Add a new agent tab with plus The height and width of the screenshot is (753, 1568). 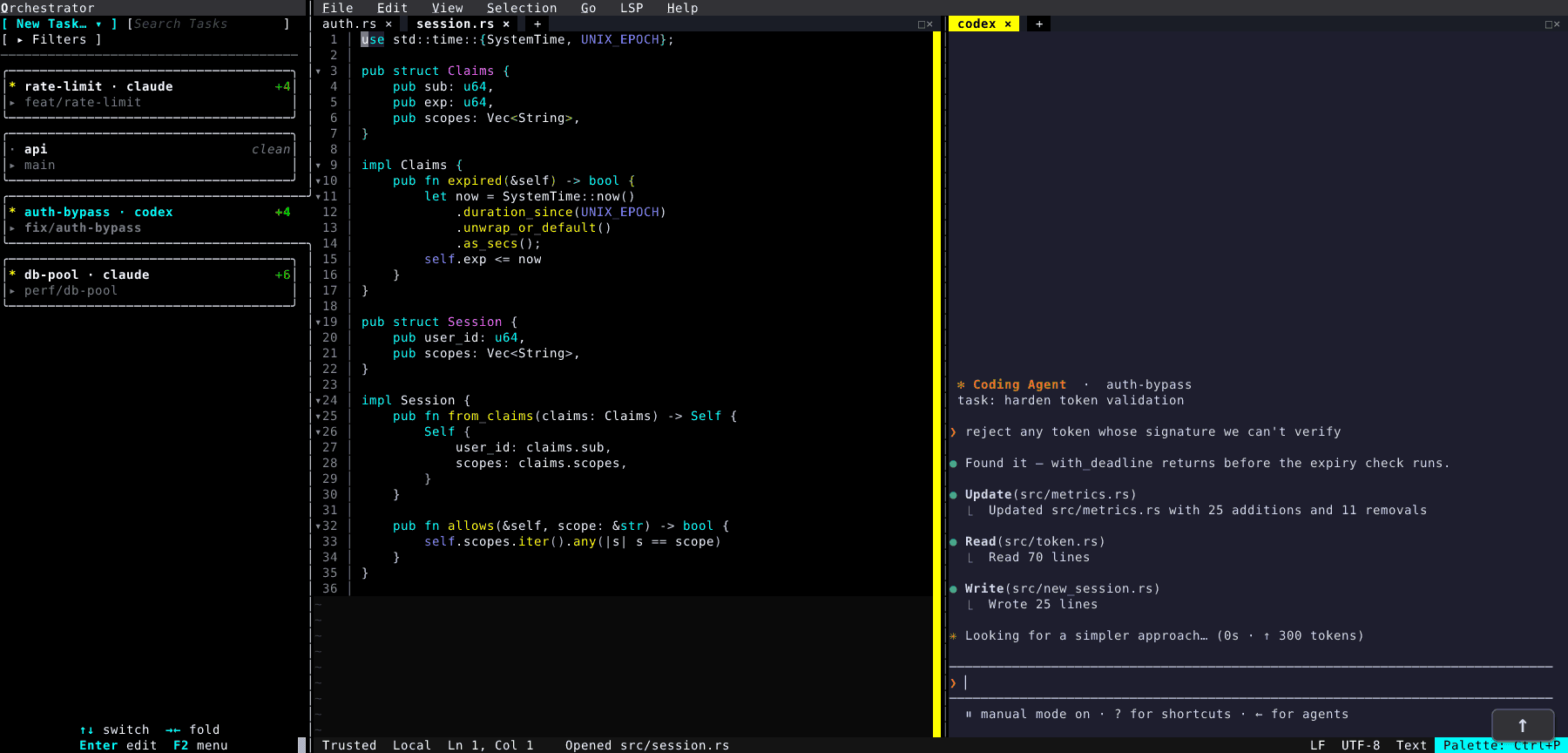point(1039,24)
